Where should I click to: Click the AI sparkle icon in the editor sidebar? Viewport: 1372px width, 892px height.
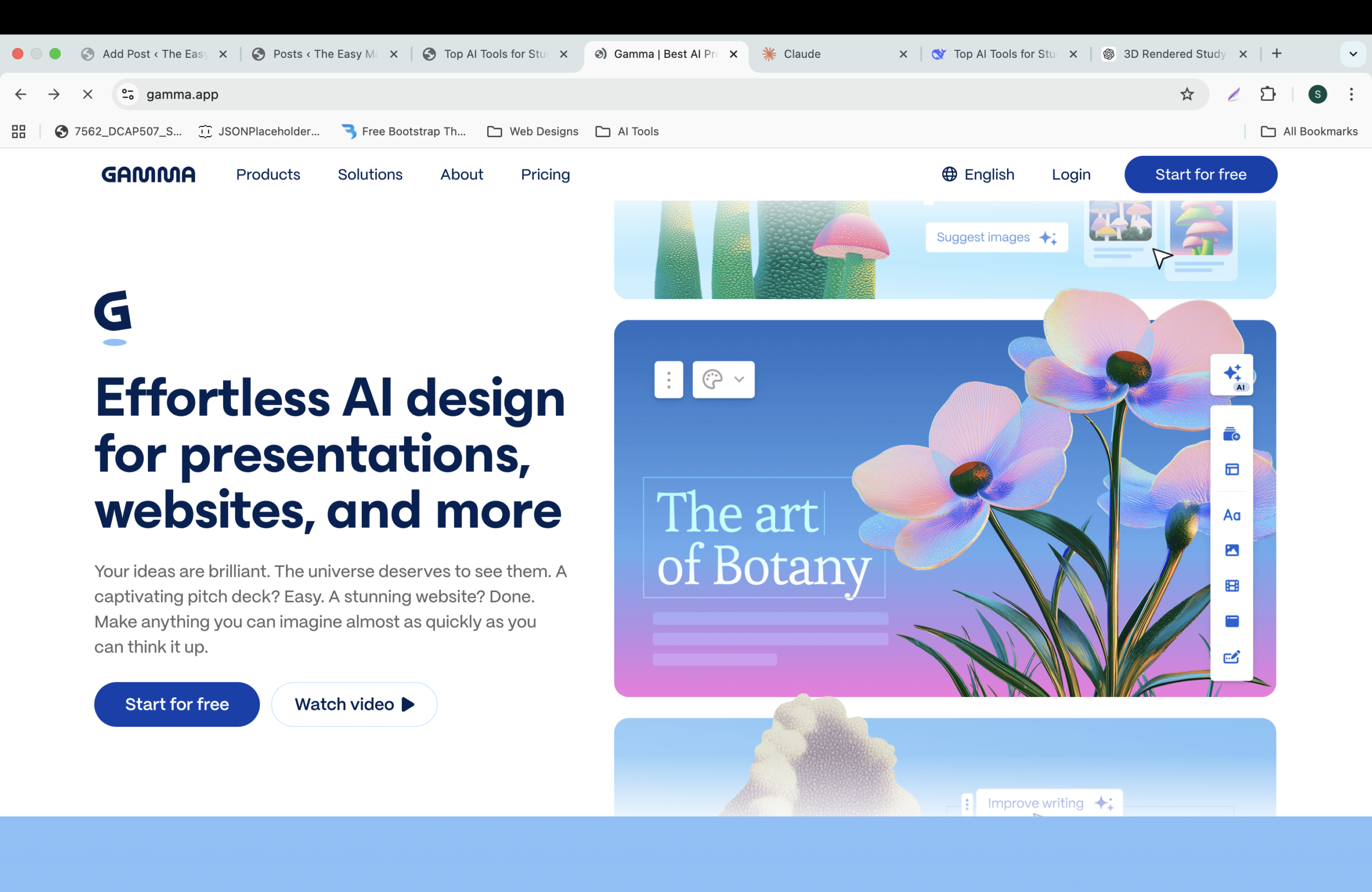(1232, 375)
